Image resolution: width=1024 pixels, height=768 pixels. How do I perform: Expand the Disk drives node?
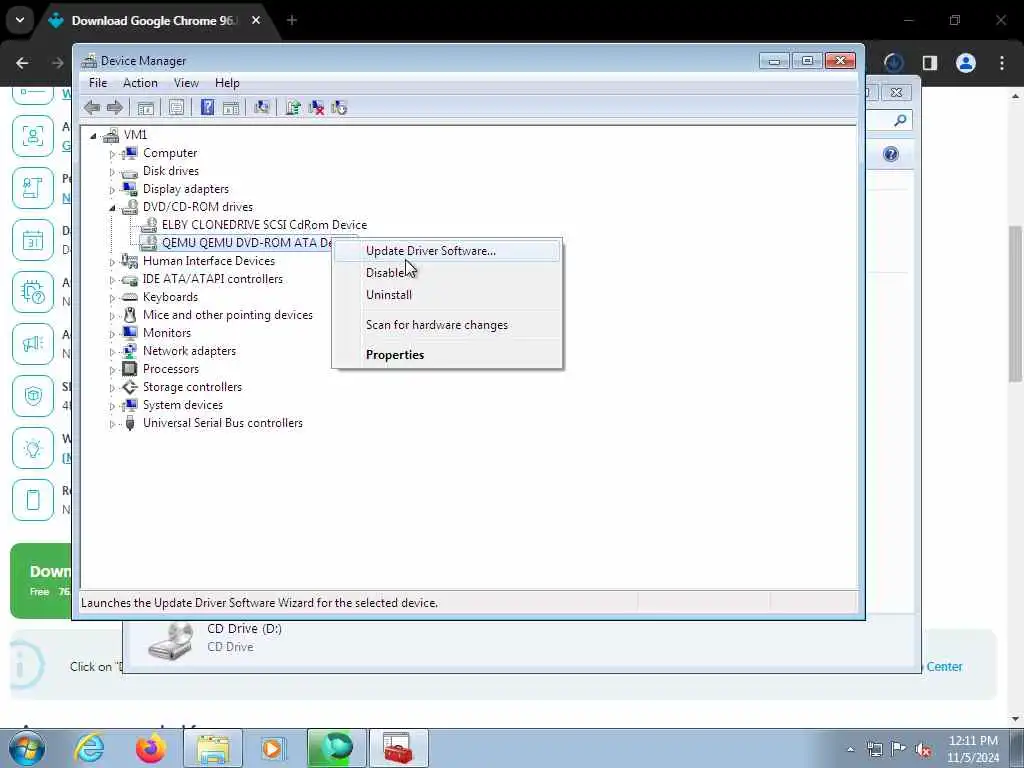coord(112,172)
